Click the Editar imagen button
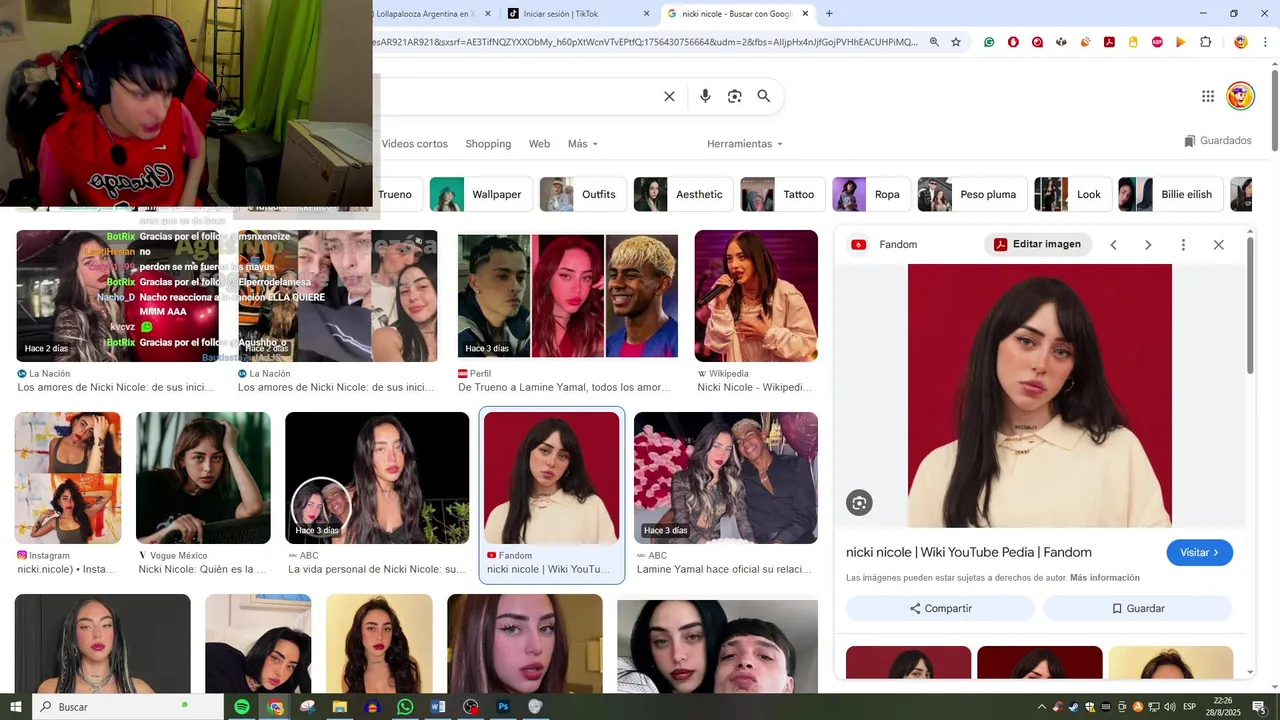1280x720 pixels. pos(1037,244)
